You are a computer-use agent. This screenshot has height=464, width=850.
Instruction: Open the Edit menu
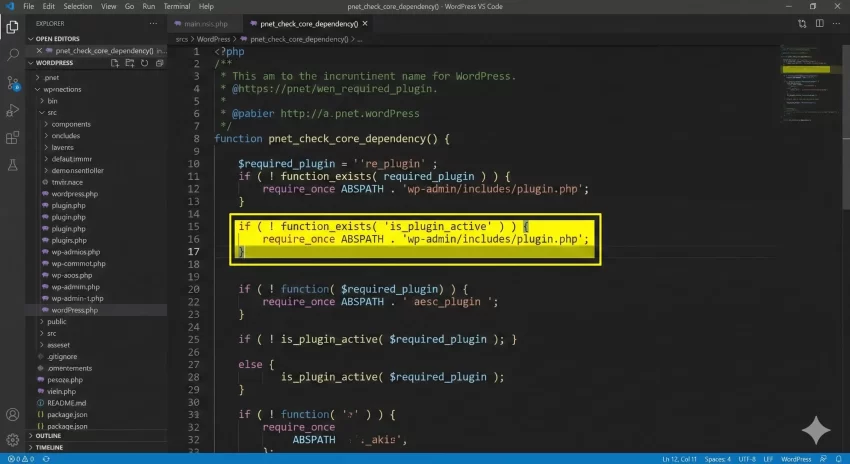(x=49, y=7)
